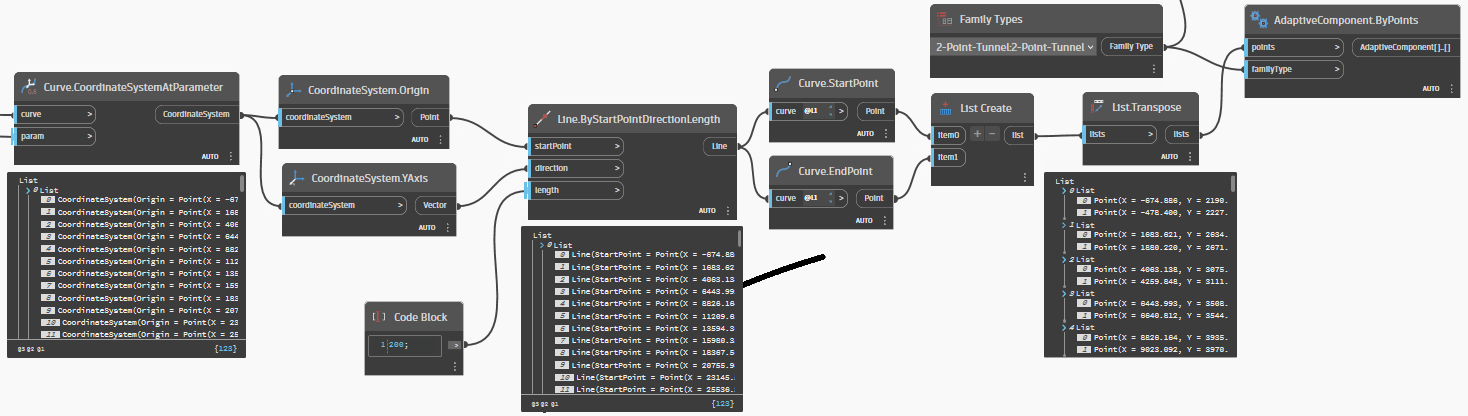This screenshot has width=1468, height=416.
Task: Expand the direction port chevron
Action: [x=616, y=168]
